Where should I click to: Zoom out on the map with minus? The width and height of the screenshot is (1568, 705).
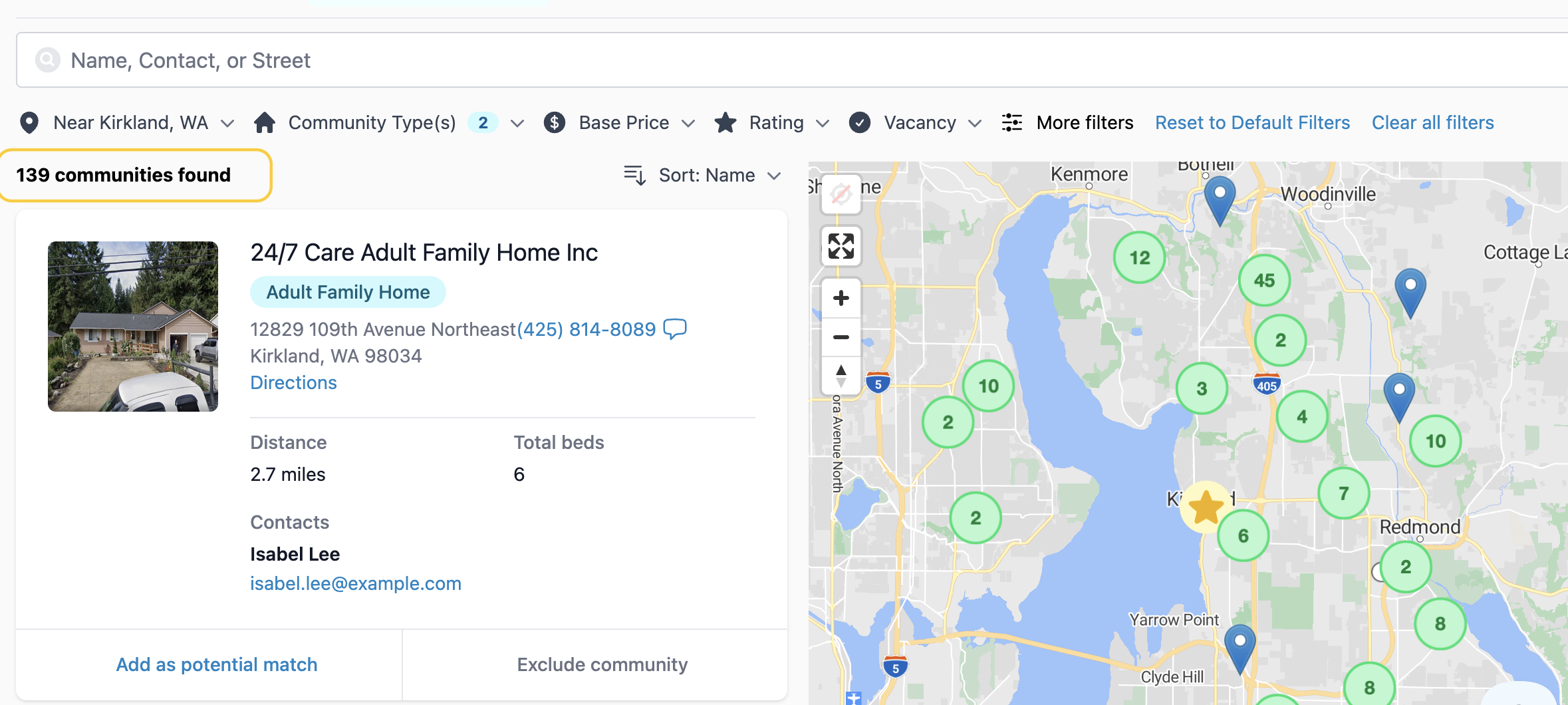[x=841, y=337]
